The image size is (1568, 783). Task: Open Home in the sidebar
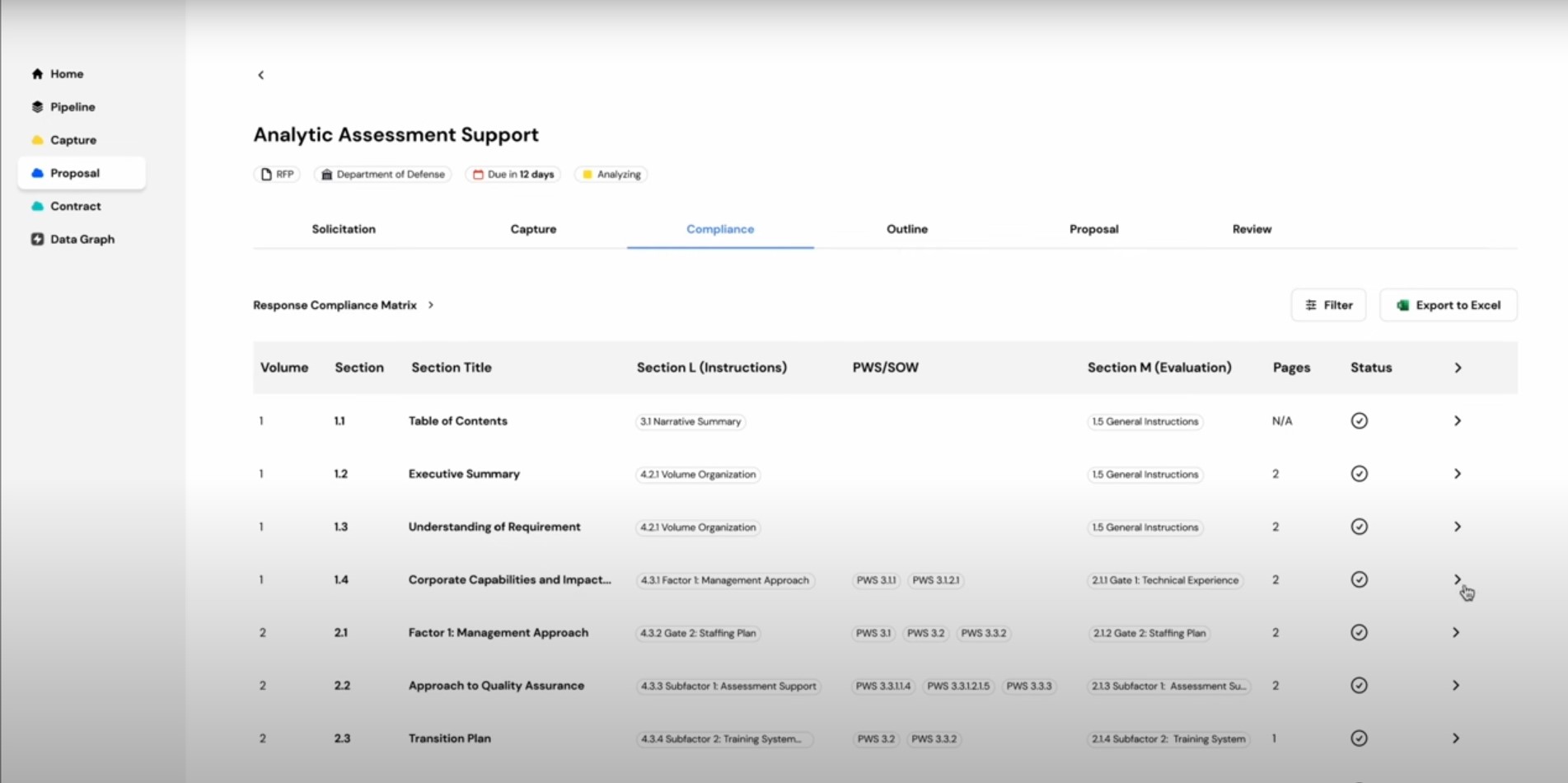pyautogui.click(x=67, y=74)
